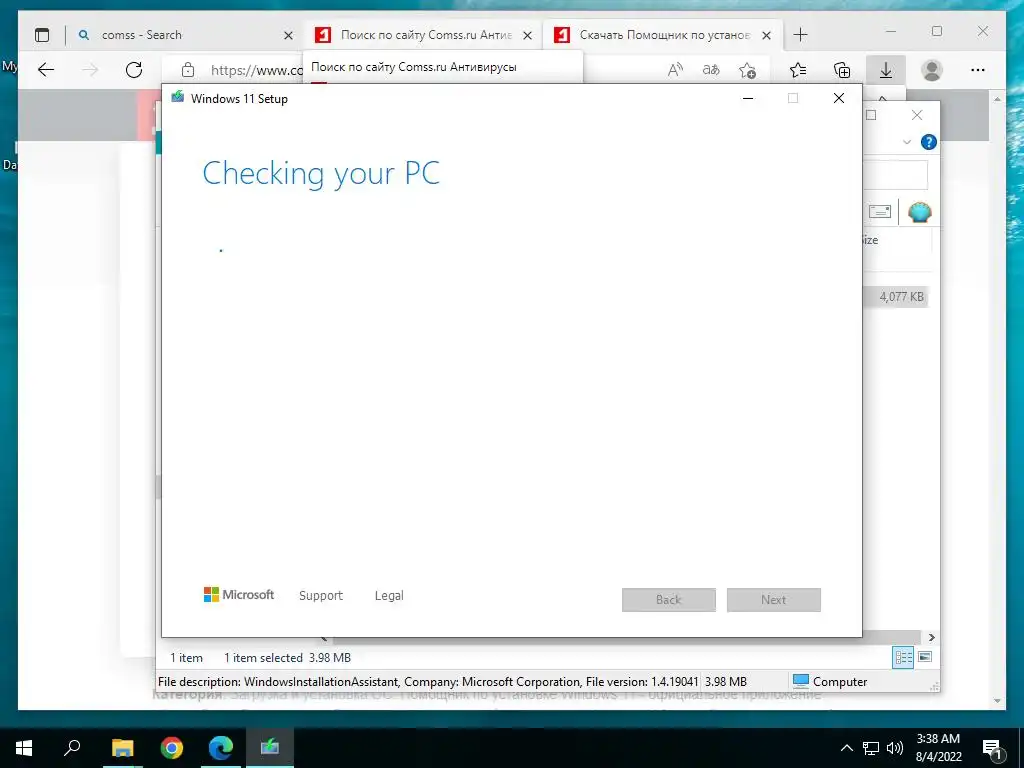This screenshot has width=1024, height=768.
Task: Switch to Поиск по сайту Comss.ru tab
Action: pyautogui.click(x=423, y=35)
